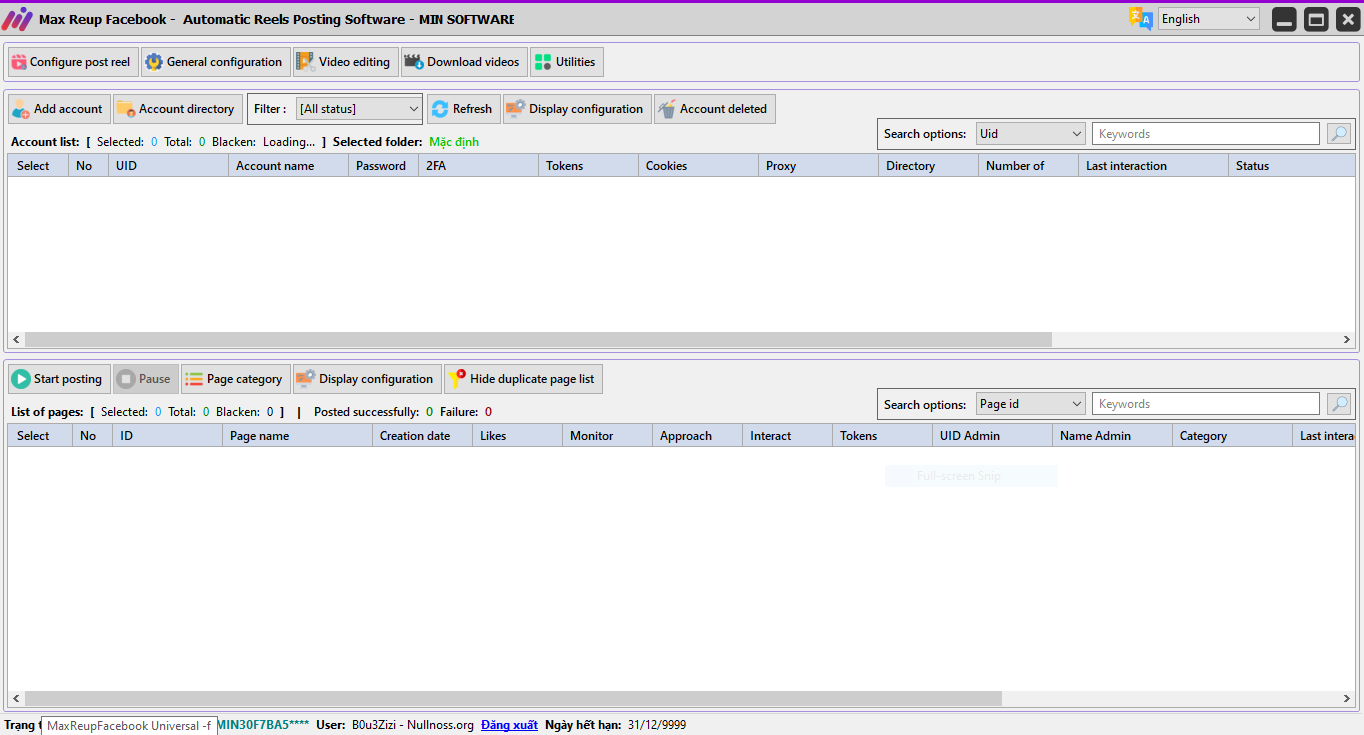1364x735 pixels.
Task: Open the language selector dropdown
Action: (x=1209, y=19)
